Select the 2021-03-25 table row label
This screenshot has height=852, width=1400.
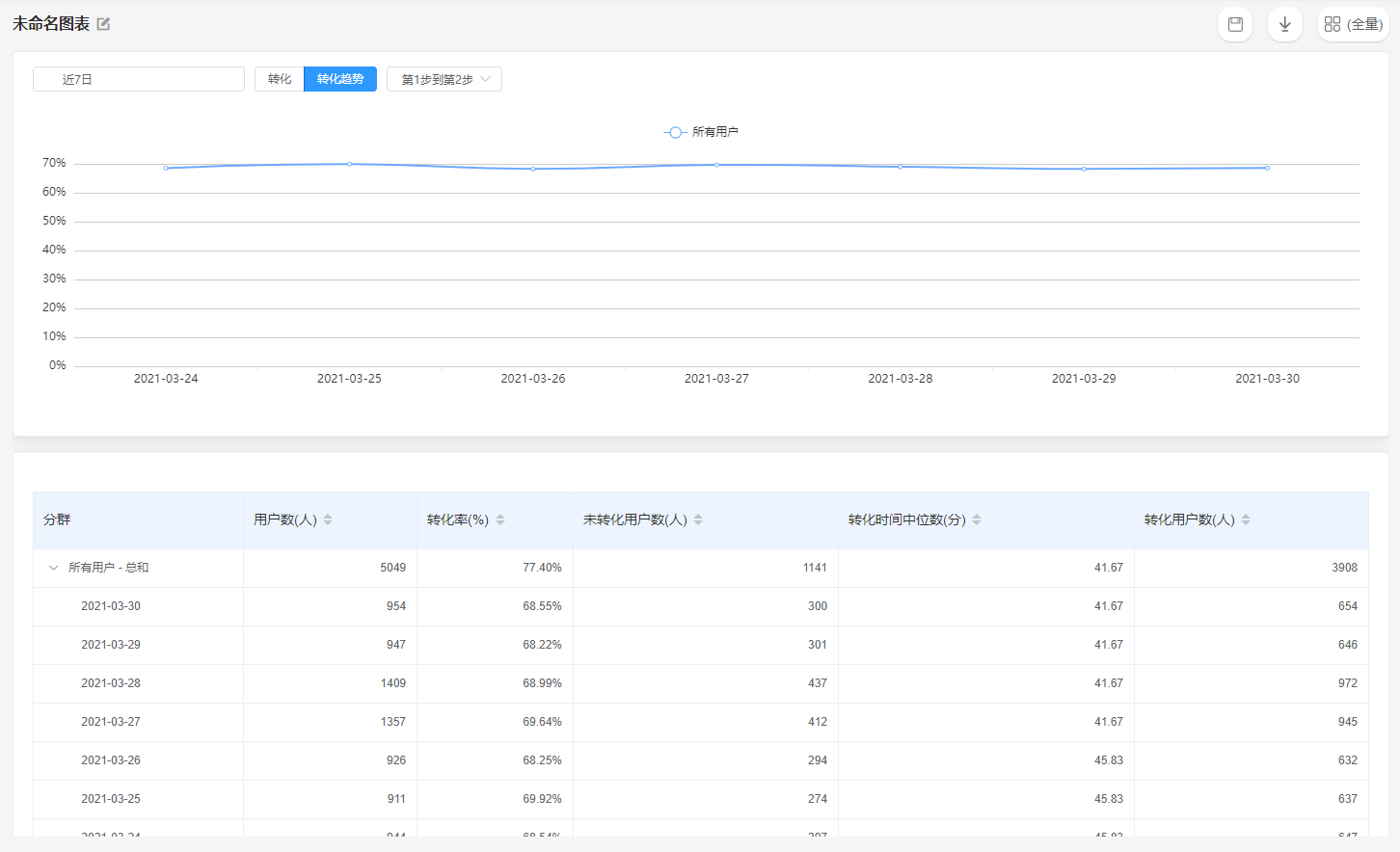click(111, 799)
